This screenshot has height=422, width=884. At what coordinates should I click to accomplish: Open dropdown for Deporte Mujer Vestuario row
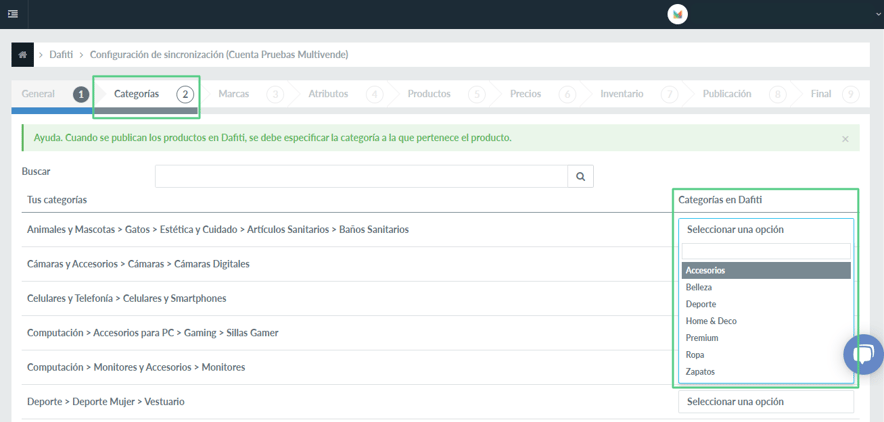pos(766,402)
